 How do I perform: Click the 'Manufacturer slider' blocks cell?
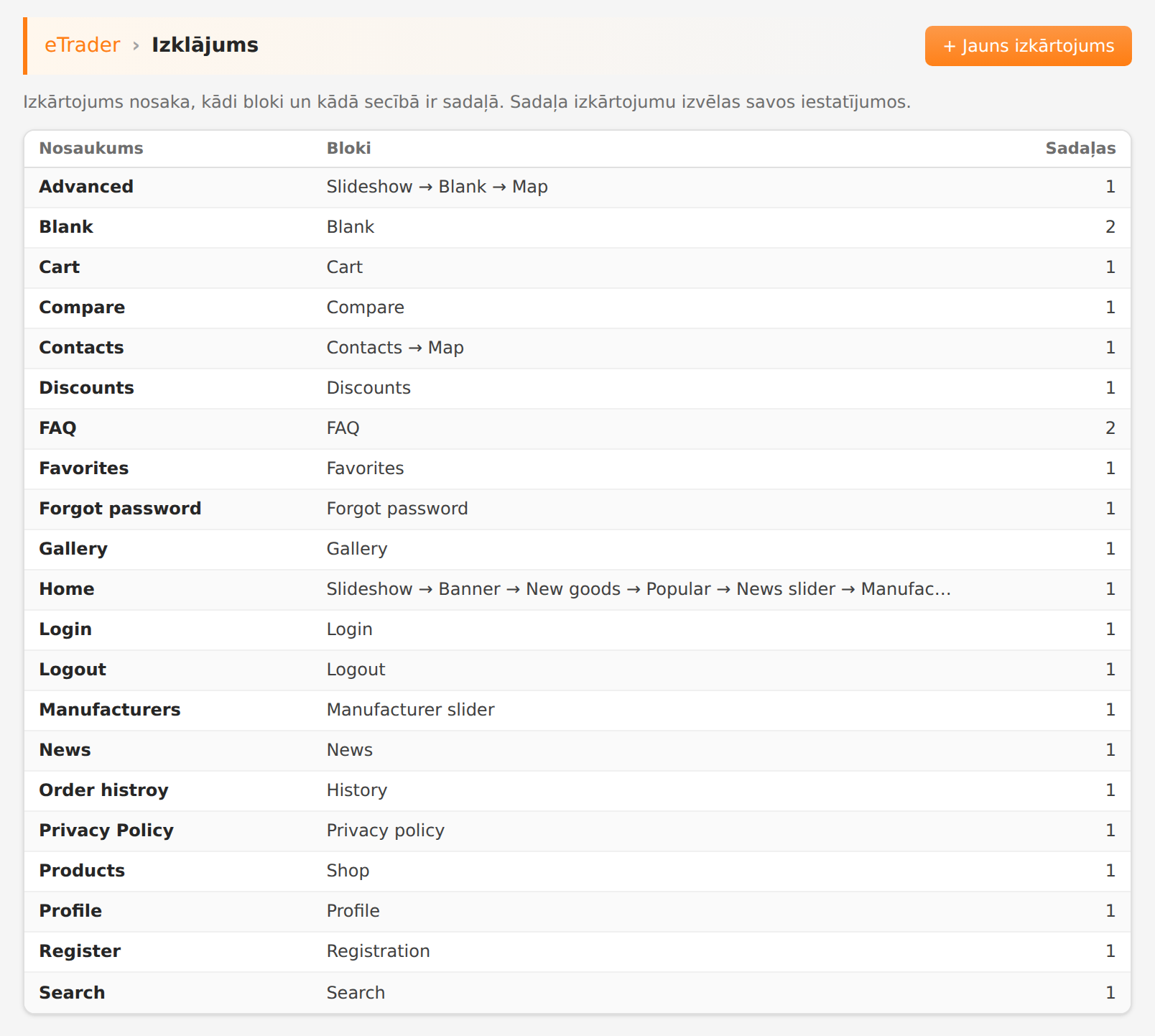point(410,710)
